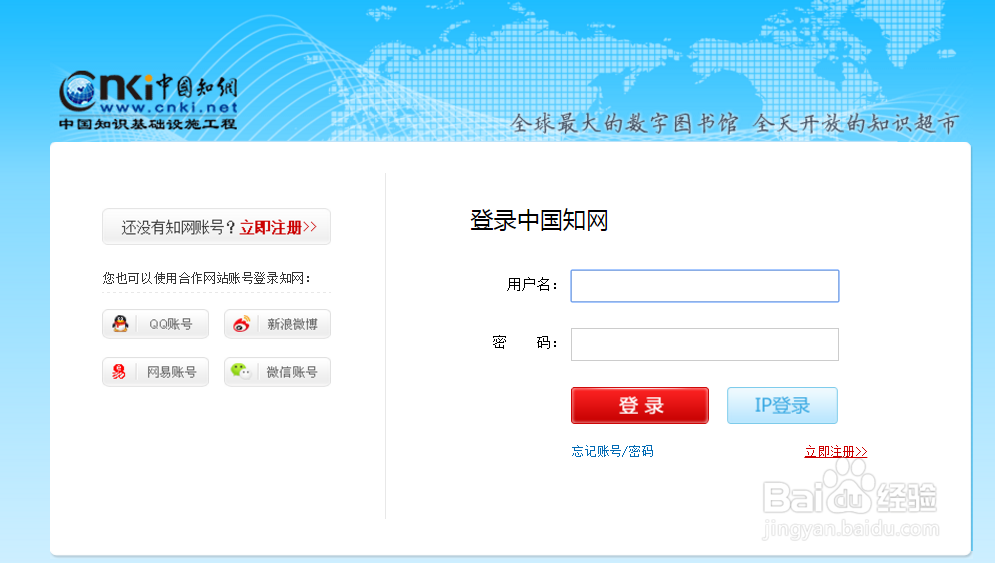
Task: Focus the 密码 input field
Action: click(705, 344)
